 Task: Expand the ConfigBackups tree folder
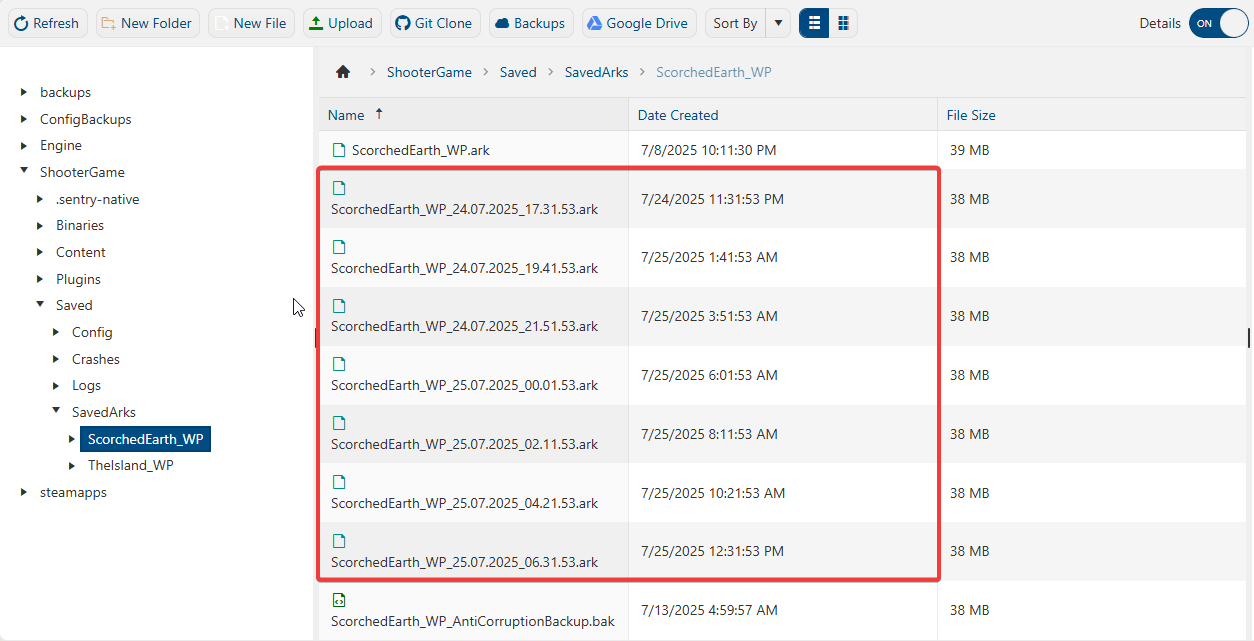24,119
